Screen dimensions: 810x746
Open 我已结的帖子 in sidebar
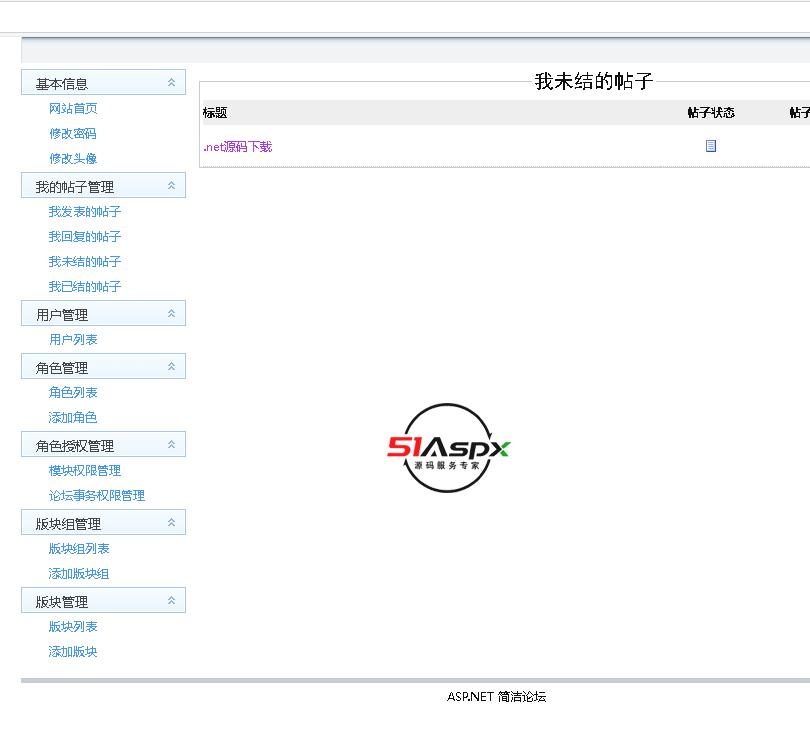[x=85, y=286]
